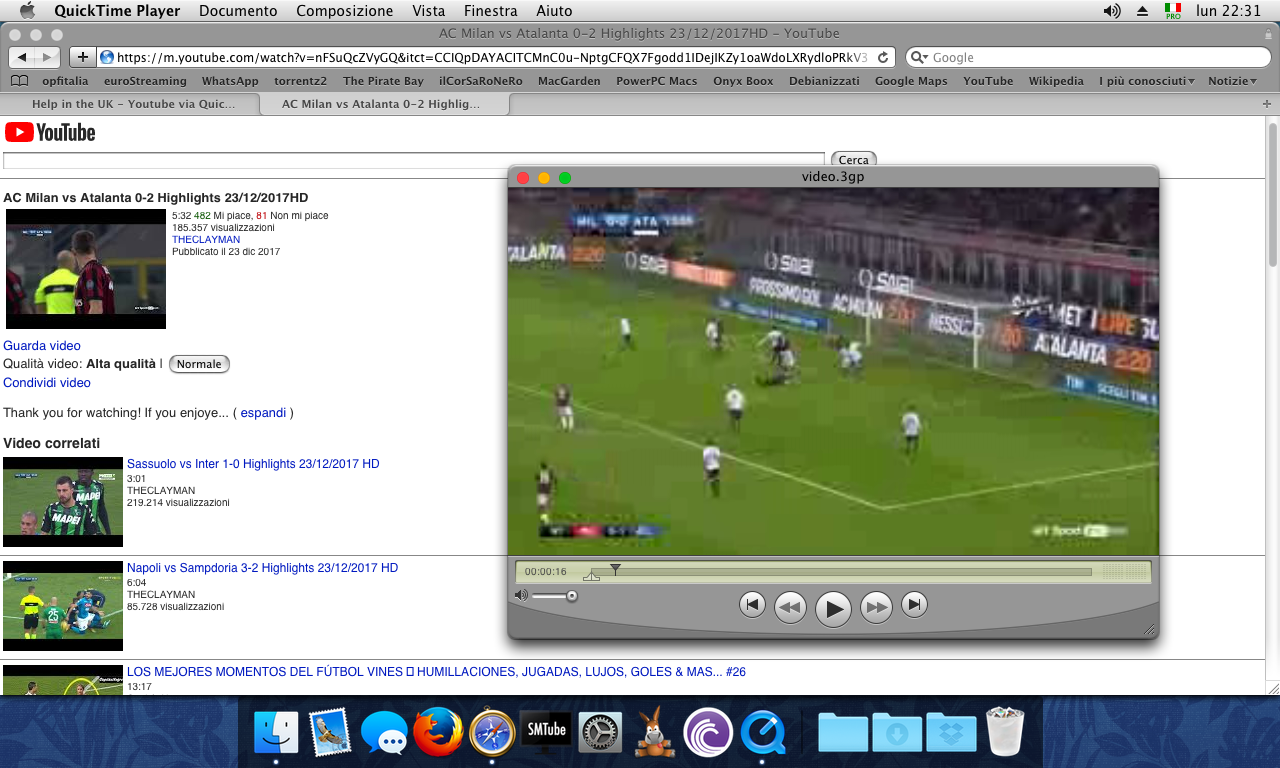Click the QuickTime speaker volume icon
The image size is (1280, 768).
point(521,595)
